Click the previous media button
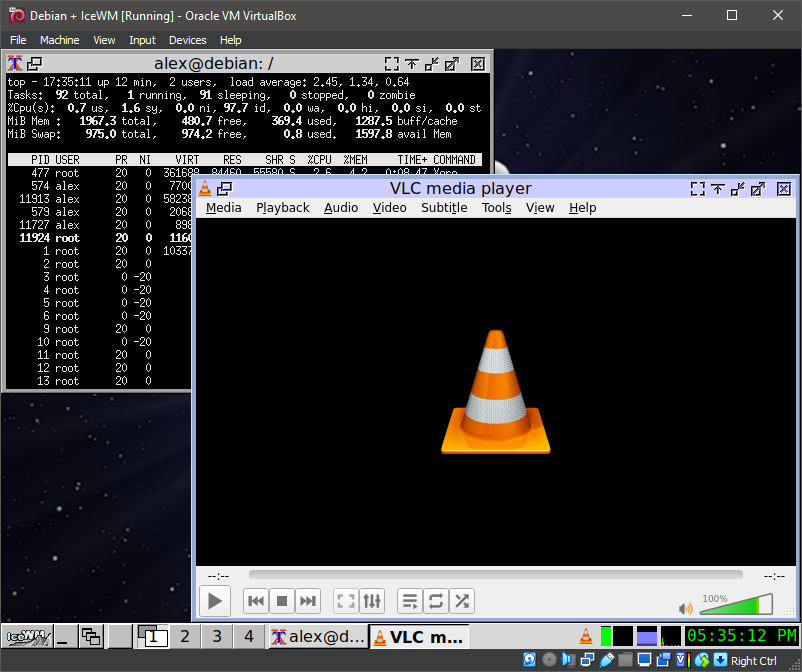 [x=256, y=601]
